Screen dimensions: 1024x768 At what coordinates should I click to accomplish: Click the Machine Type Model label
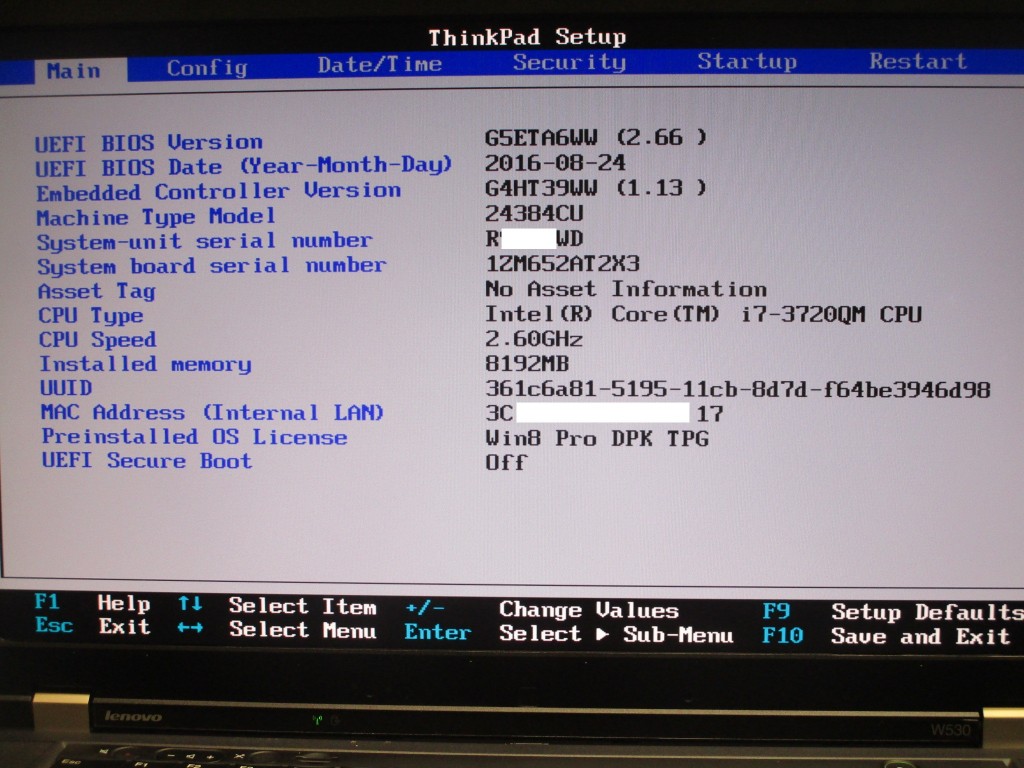pos(156,217)
